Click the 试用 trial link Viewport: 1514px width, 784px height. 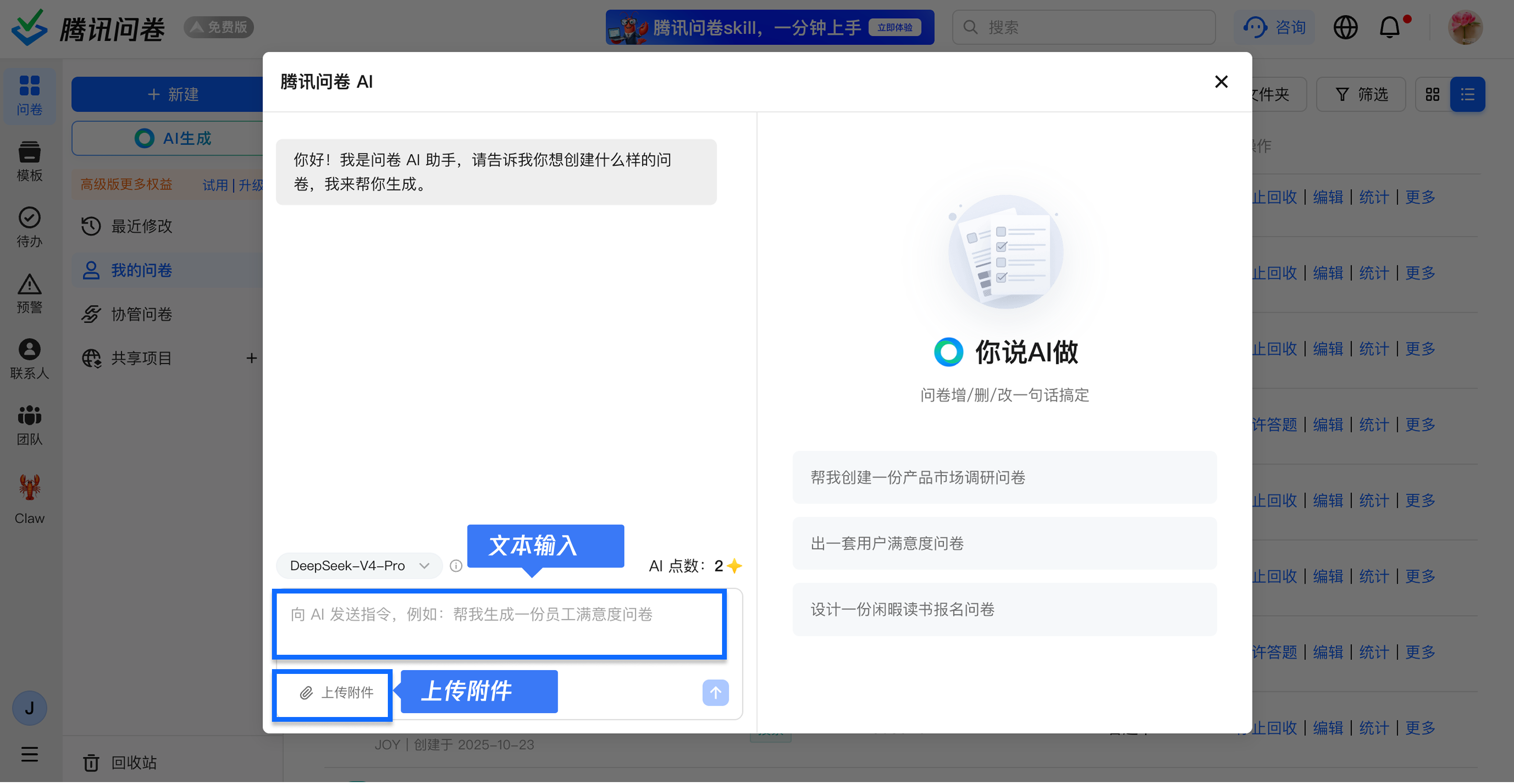point(215,185)
